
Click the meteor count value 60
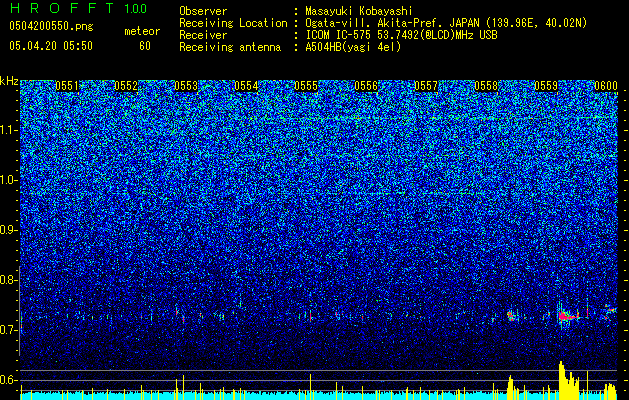[x=145, y=46]
